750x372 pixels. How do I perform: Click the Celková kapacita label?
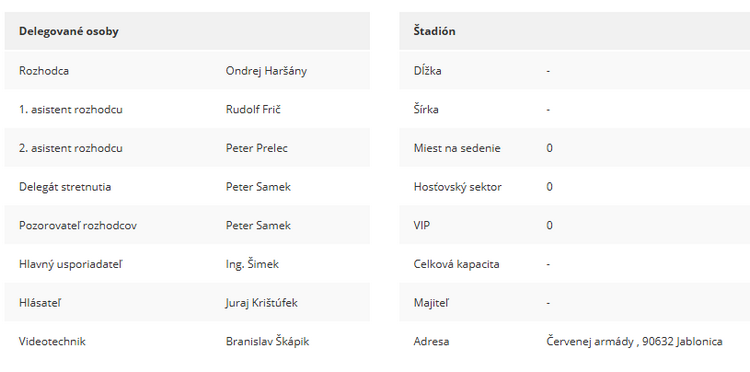click(x=456, y=264)
